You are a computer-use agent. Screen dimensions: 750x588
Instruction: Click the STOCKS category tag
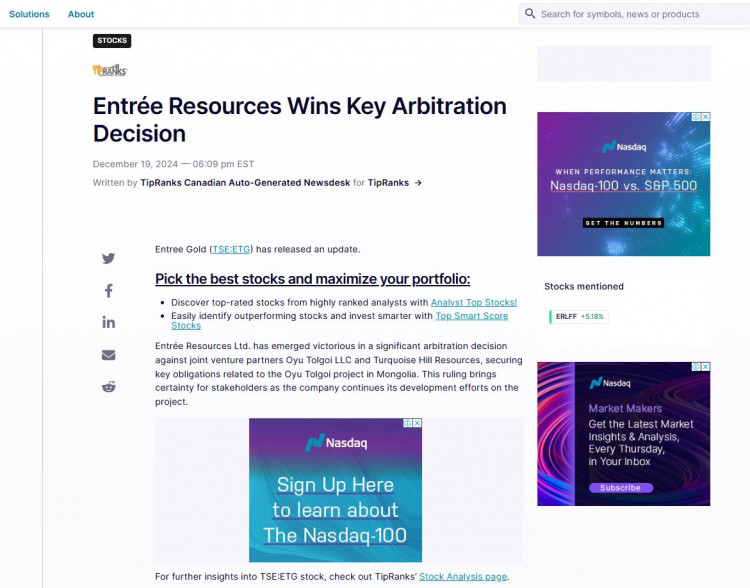[x=112, y=41]
